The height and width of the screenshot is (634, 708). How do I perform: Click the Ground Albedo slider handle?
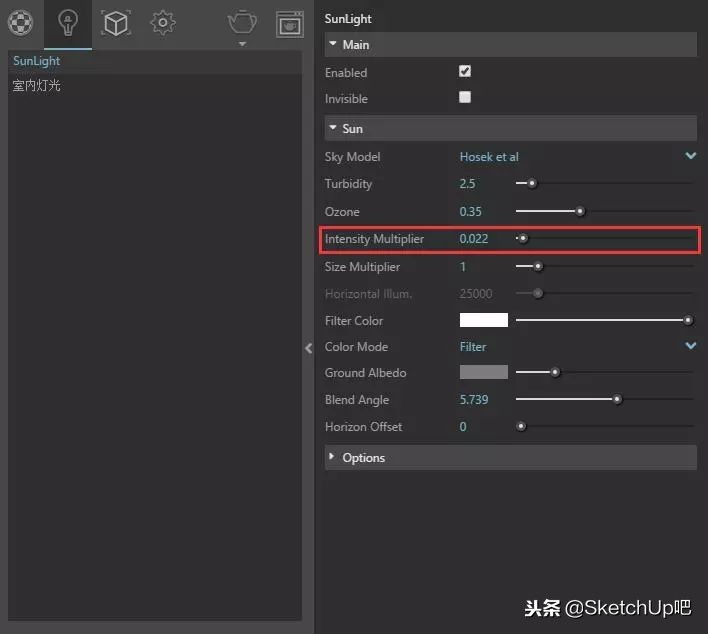point(555,372)
